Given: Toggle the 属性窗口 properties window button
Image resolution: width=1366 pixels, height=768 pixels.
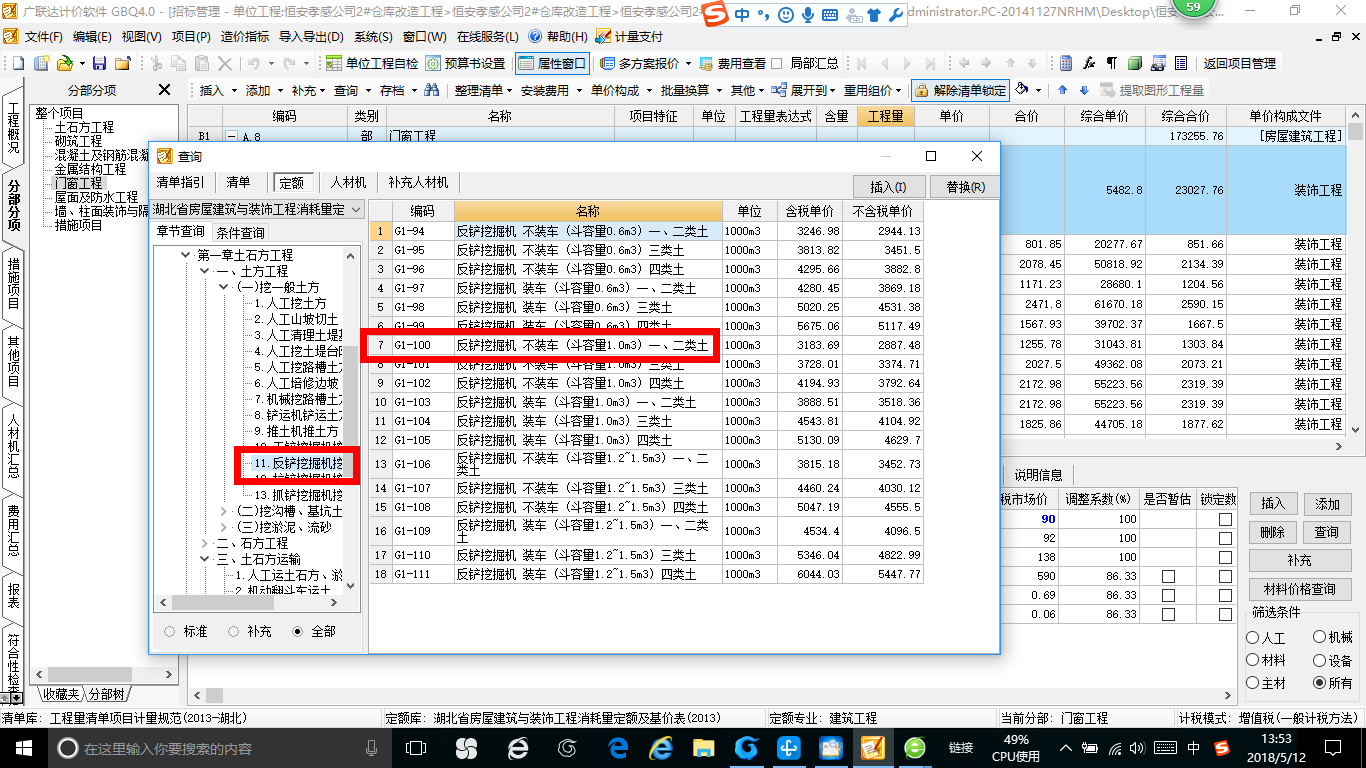Looking at the screenshot, I should tap(552, 63).
